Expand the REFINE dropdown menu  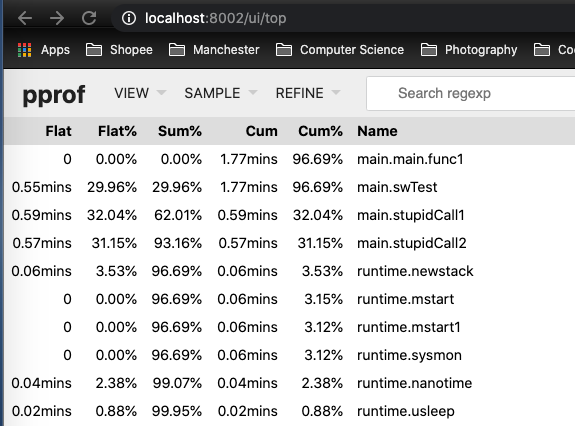click(308, 93)
